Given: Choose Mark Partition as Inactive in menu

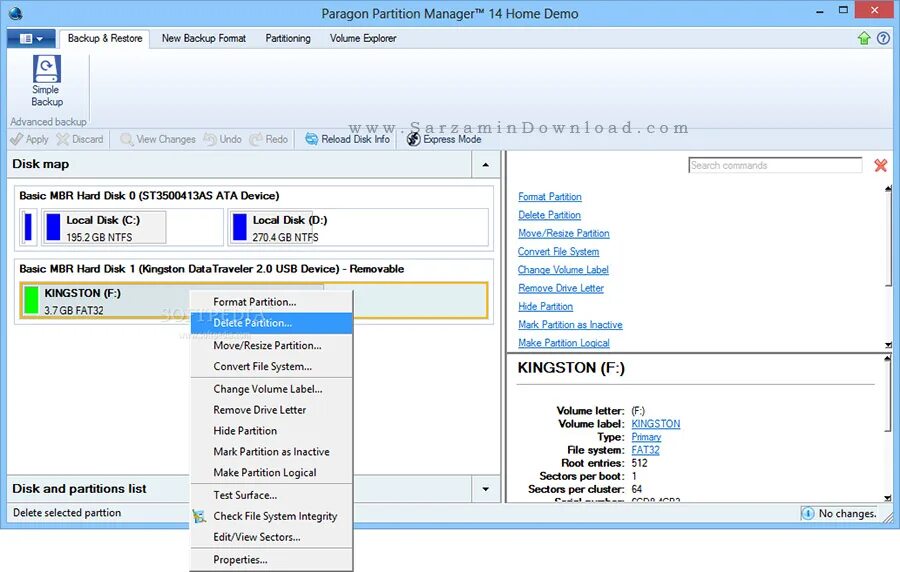Looking at the screenshot, I should tap(271, 452).
